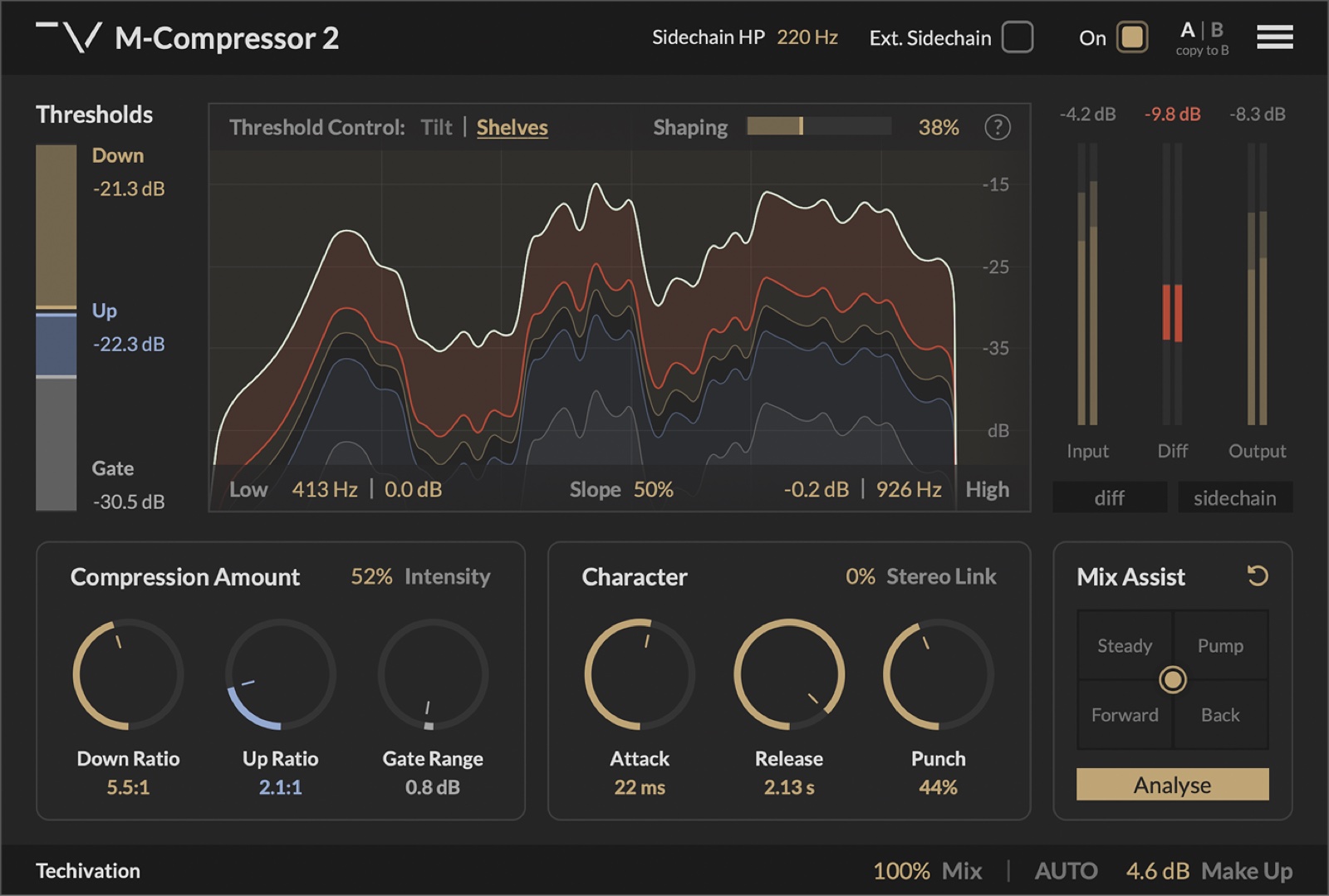Select the Steady quadrant in Mix Assist
The image size is (1329, 896).
[x=1125, y=645]
